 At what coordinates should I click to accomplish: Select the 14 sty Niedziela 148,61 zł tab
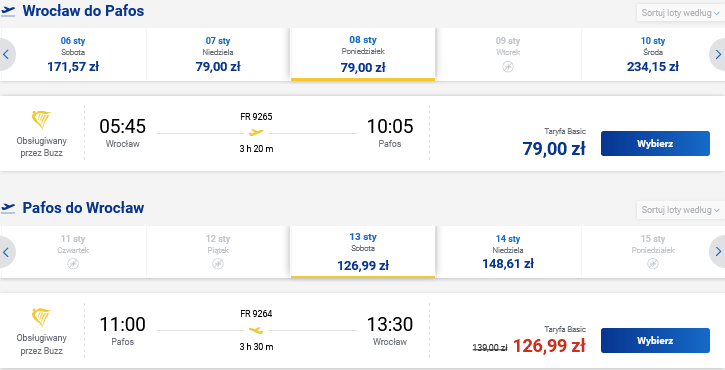(x=508, y=252)
